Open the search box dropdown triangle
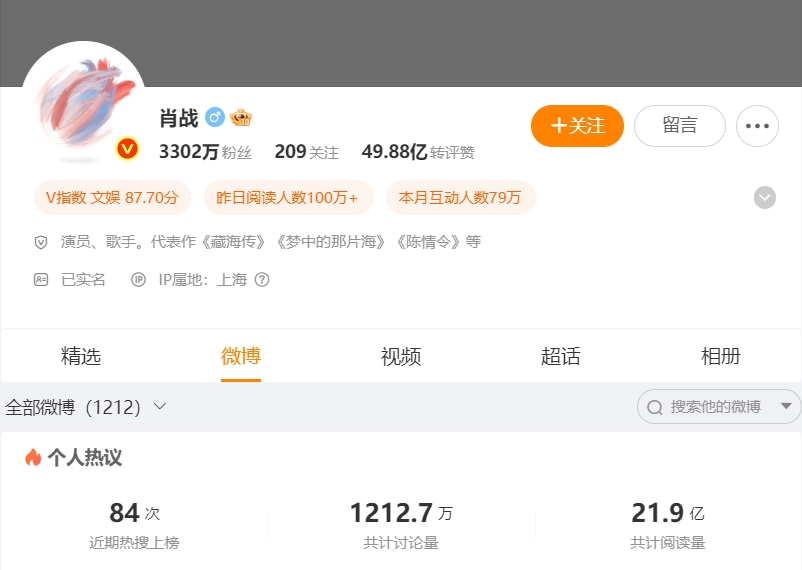This screenshot has height=570, width=802. point(786,406)
